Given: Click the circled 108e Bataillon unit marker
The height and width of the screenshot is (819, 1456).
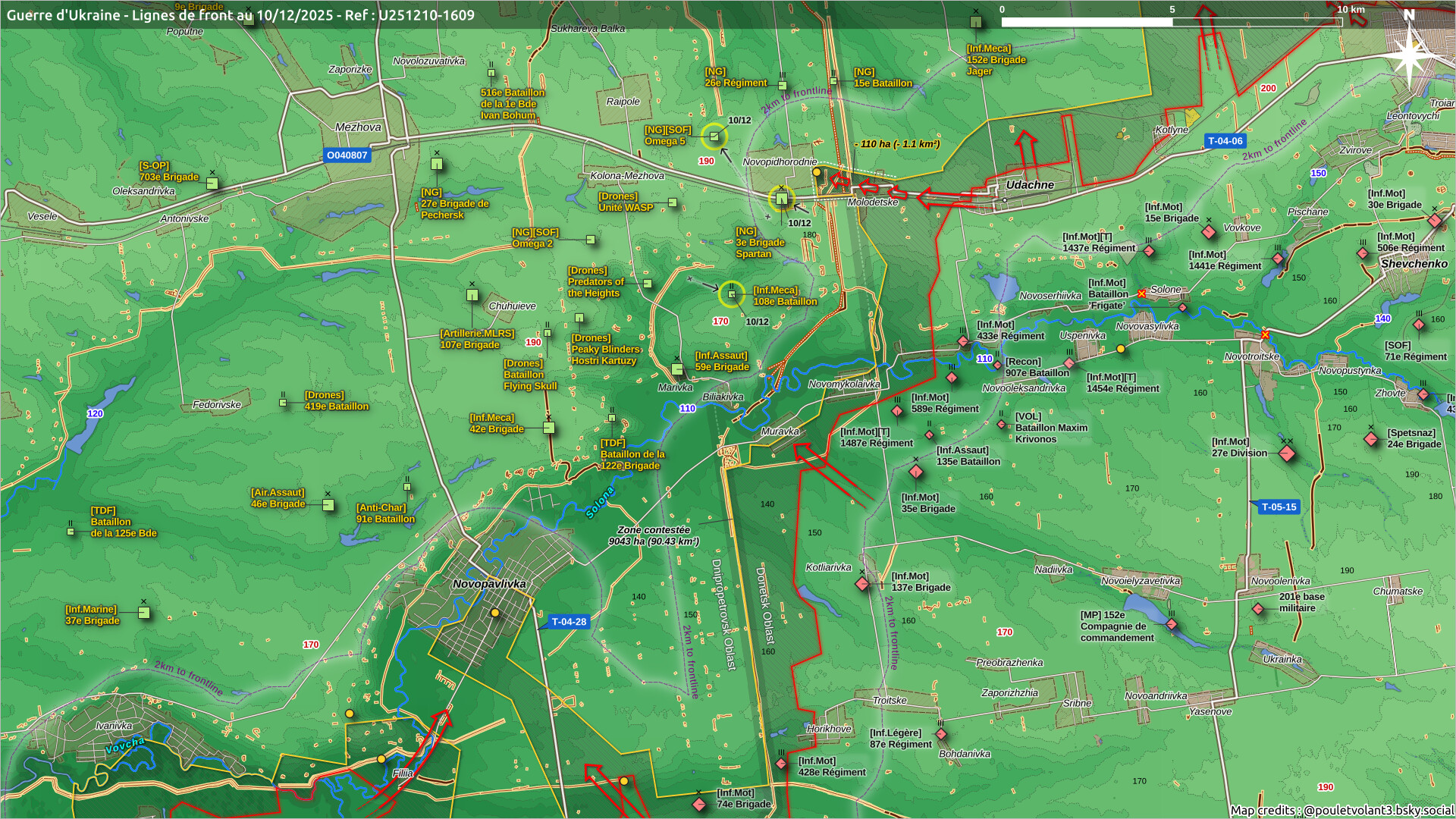Looking at the screenshot, I should tap(732, 294).
